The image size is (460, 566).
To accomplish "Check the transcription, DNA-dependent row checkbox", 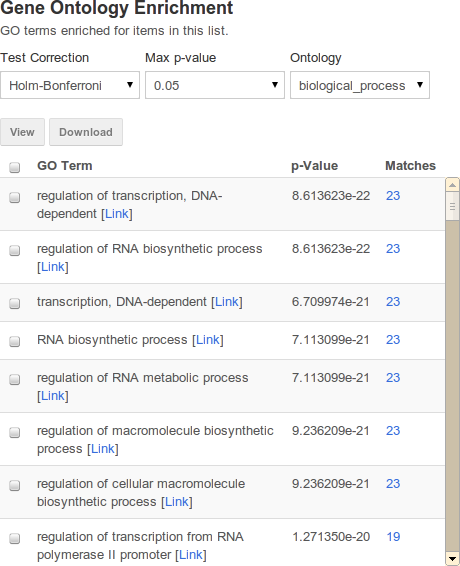I will pos(14,303).
